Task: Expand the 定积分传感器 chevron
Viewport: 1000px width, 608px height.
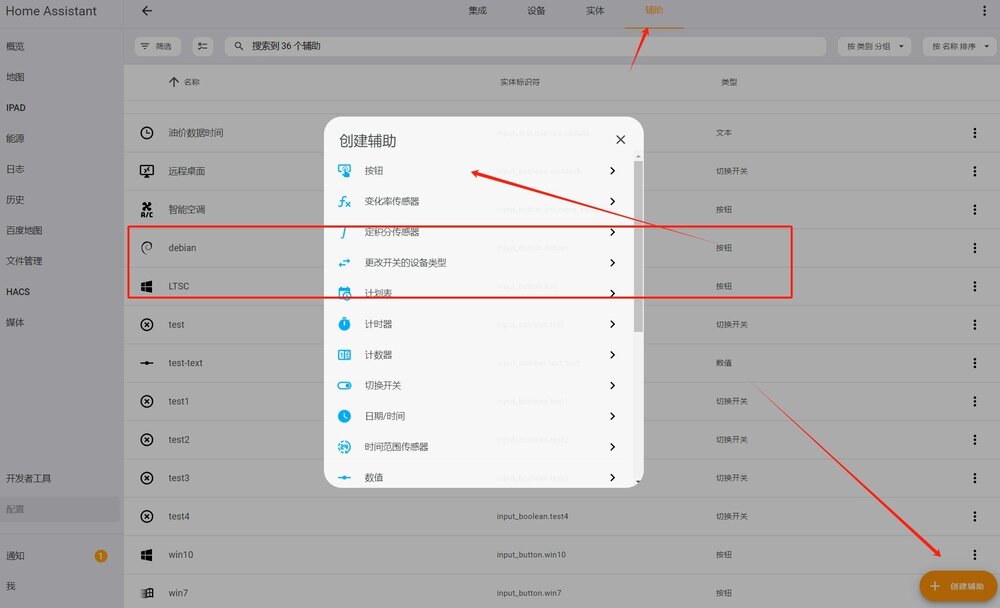Action: 612,232
